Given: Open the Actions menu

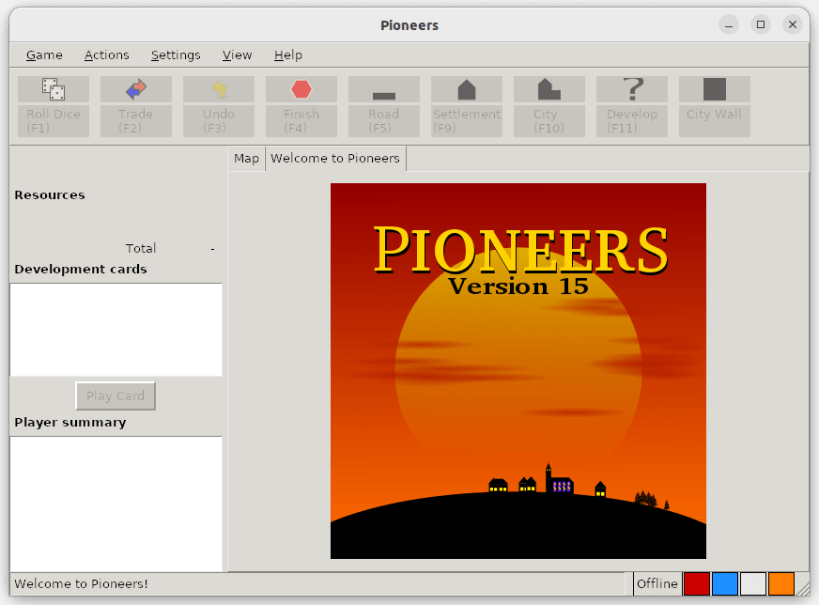Looking at the screenshot, I should 107,55.
